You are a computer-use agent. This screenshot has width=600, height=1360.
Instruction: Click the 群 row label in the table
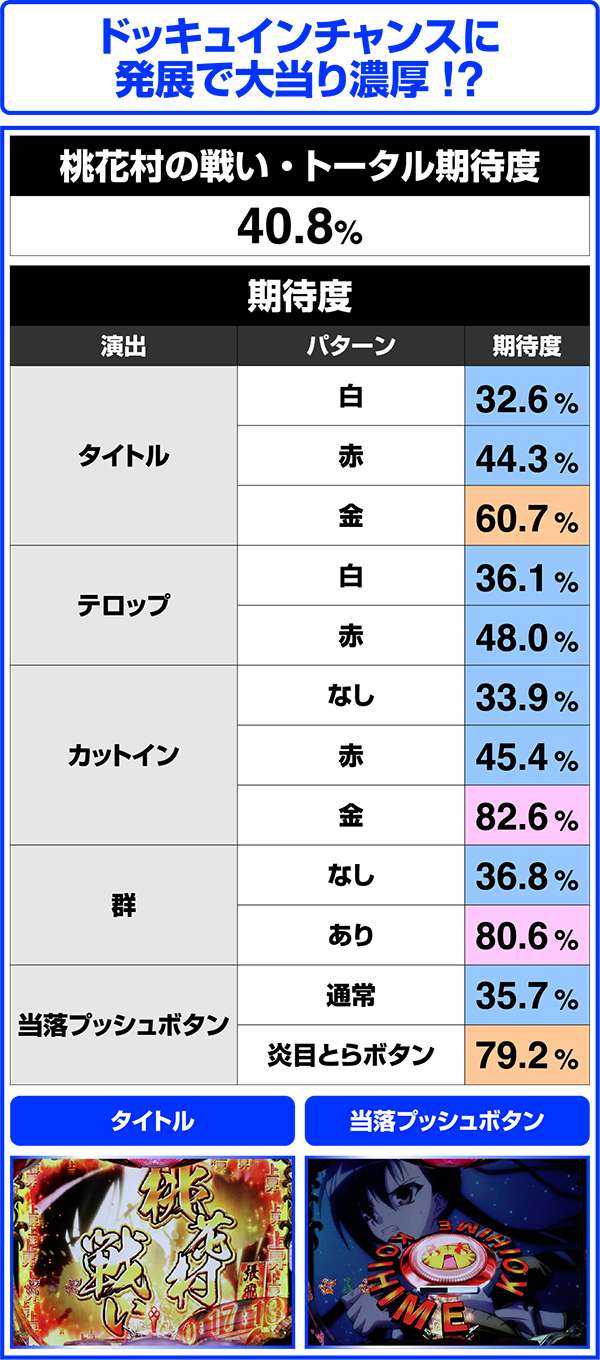(124, 906)
